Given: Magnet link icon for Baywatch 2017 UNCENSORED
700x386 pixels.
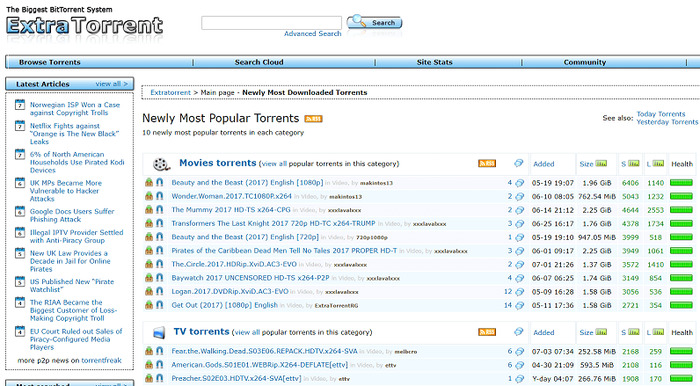Looking at the screenshot, I should (x=159, y=278).
